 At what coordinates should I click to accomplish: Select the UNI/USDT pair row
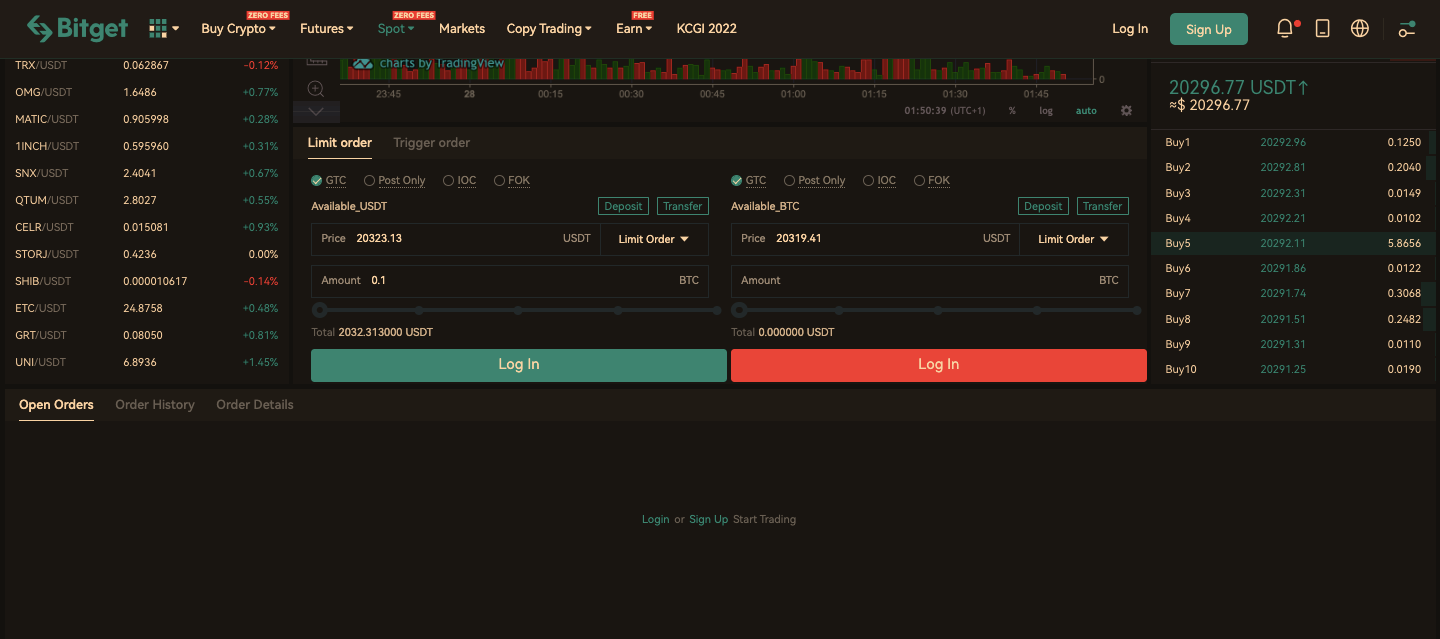[x=146, y=362]
